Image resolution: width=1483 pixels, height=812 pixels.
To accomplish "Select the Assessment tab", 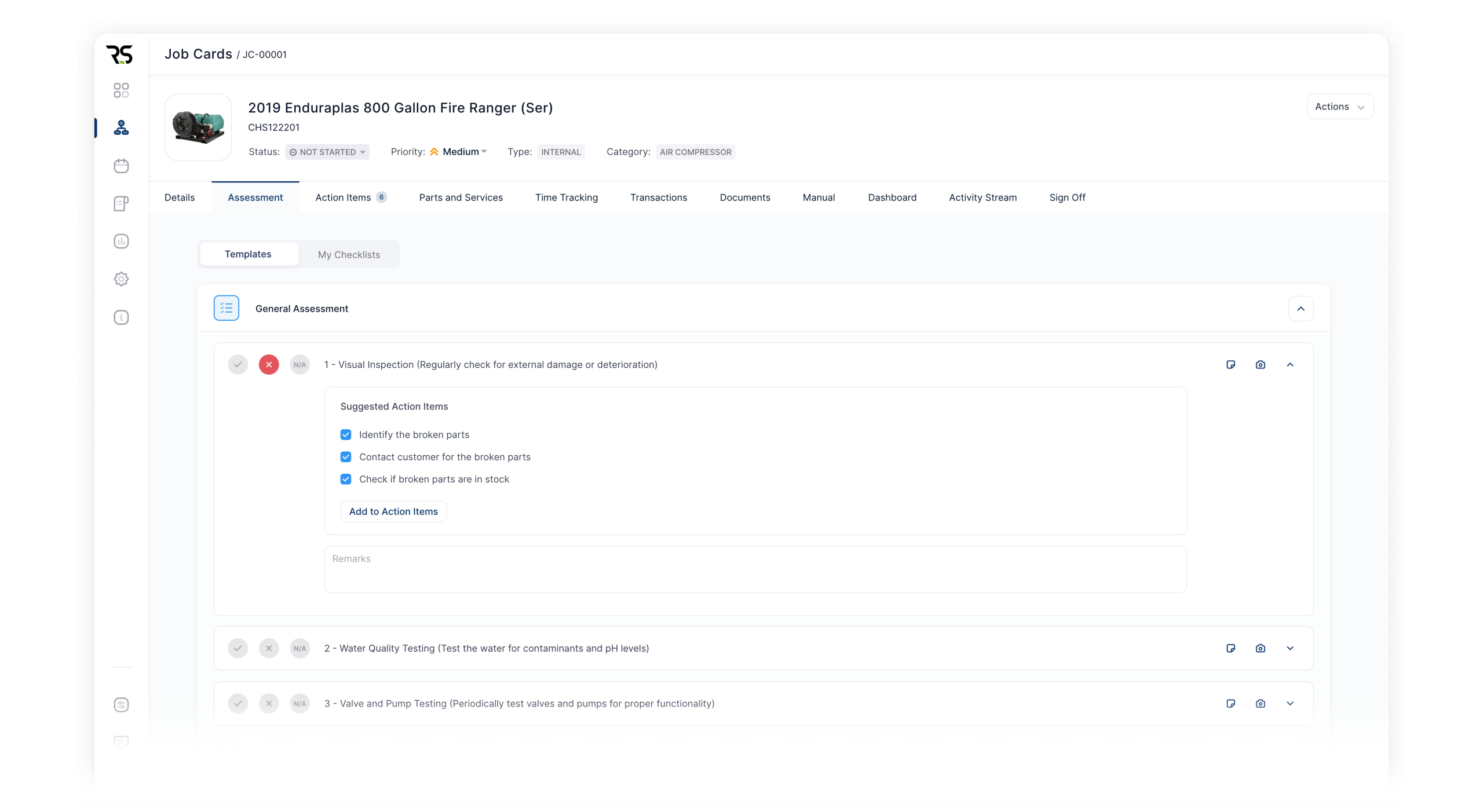I will pos(255,197).
